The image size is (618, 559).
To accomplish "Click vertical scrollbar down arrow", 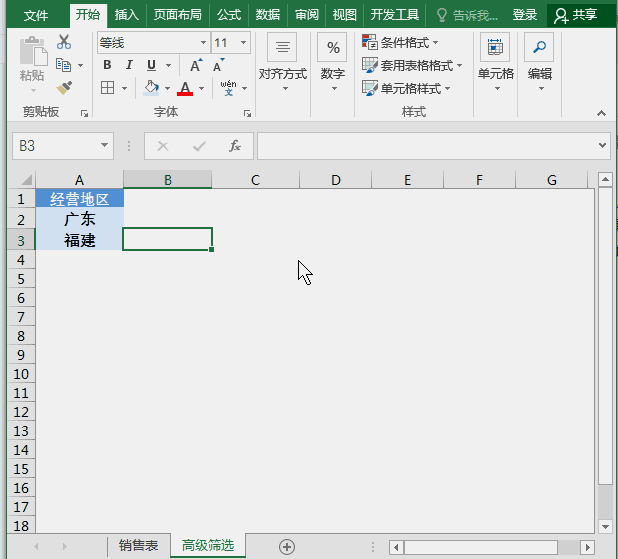I will (605, 526).
